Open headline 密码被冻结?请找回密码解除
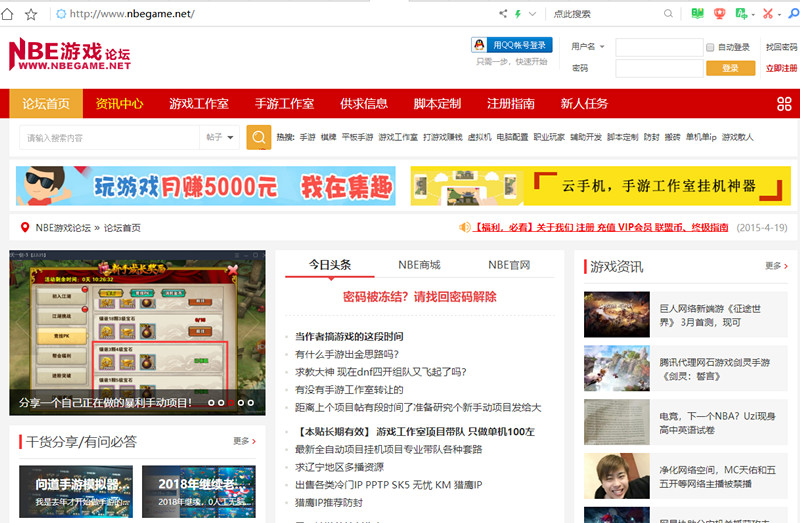The image size is (800, 523). [x=419, y=297]
